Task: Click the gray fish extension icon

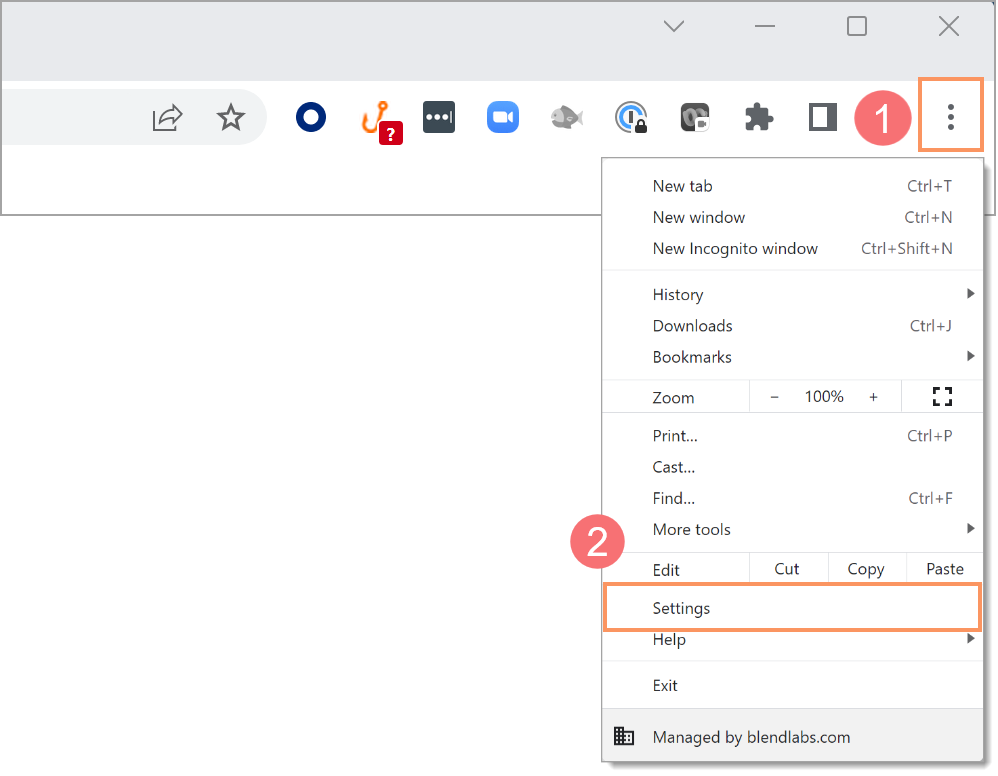Action: click(x=566, y=117)
